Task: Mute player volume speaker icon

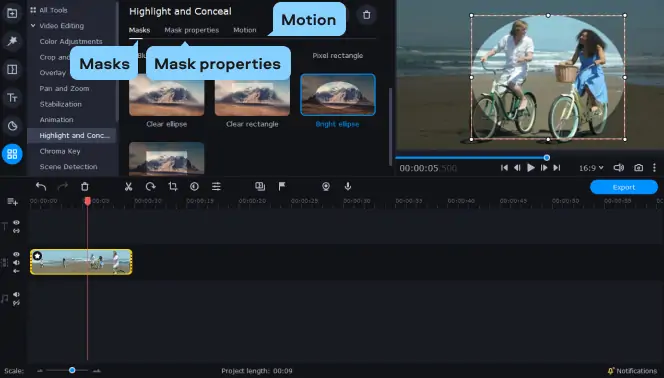Action: point(619,168)
